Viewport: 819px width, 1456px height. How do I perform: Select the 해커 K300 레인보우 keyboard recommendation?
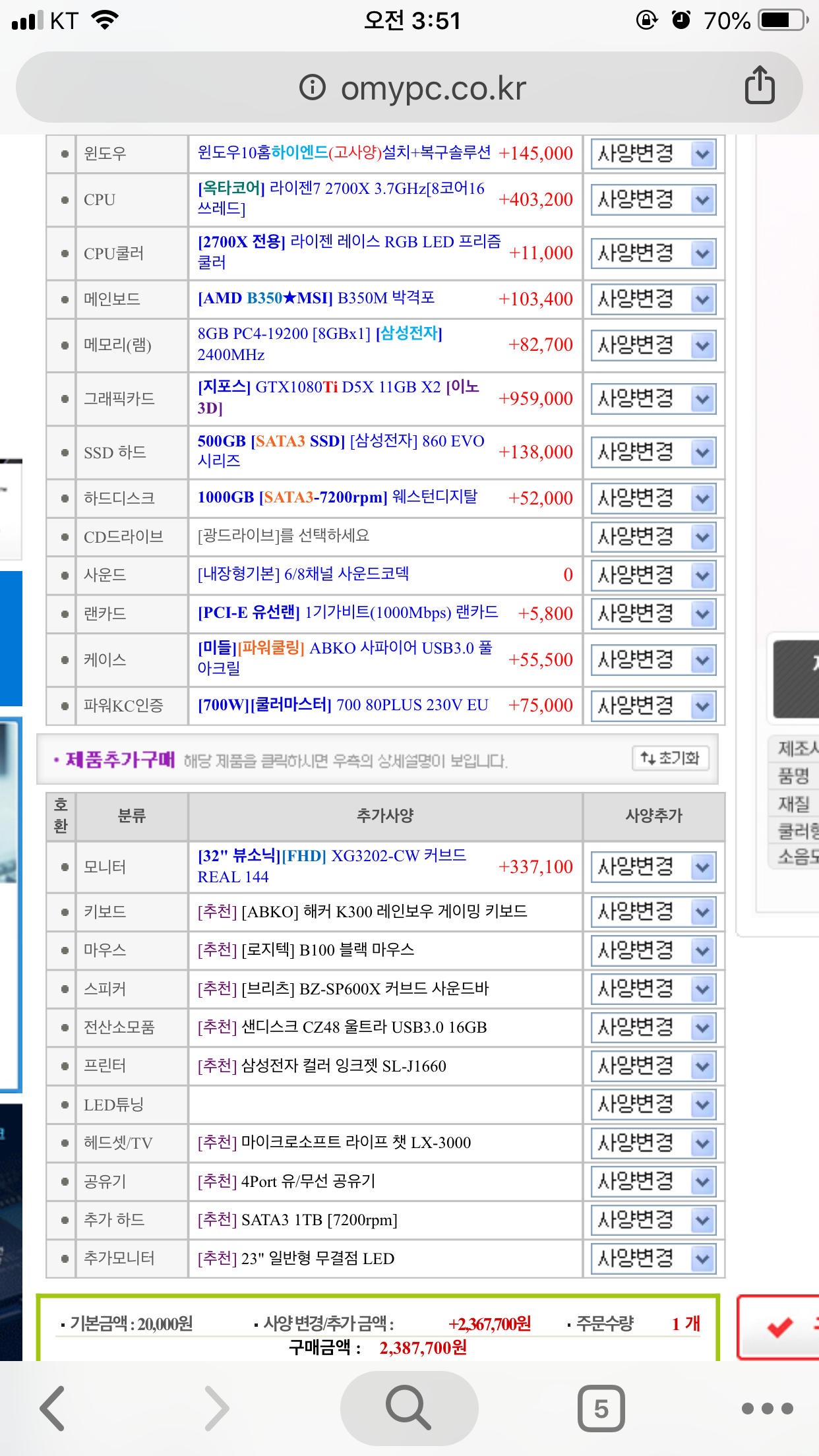[363, 911]
